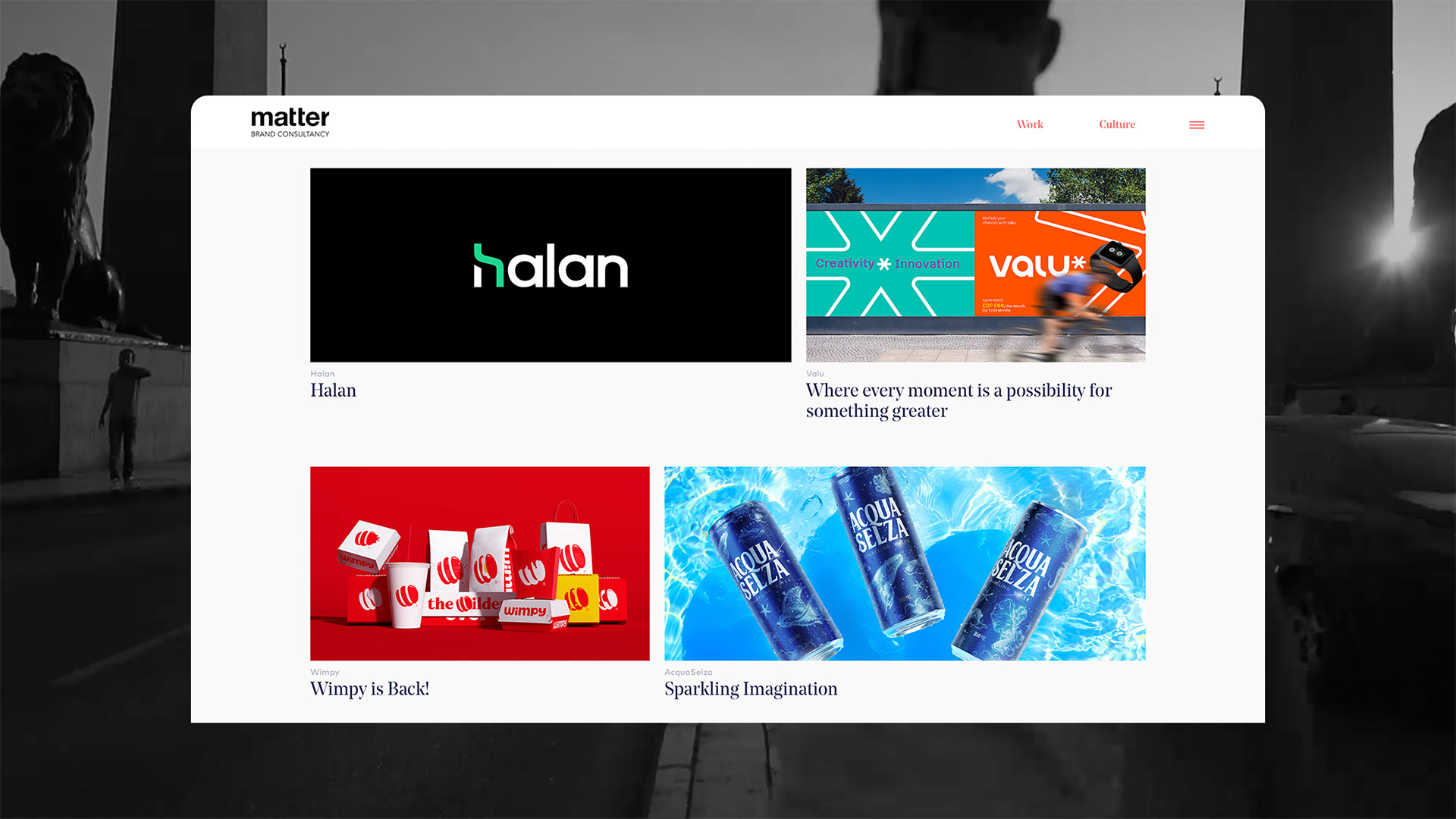The image size is (1456, 819).
Task: Open the Halan project thumbnail
Action: click(551, 265)
